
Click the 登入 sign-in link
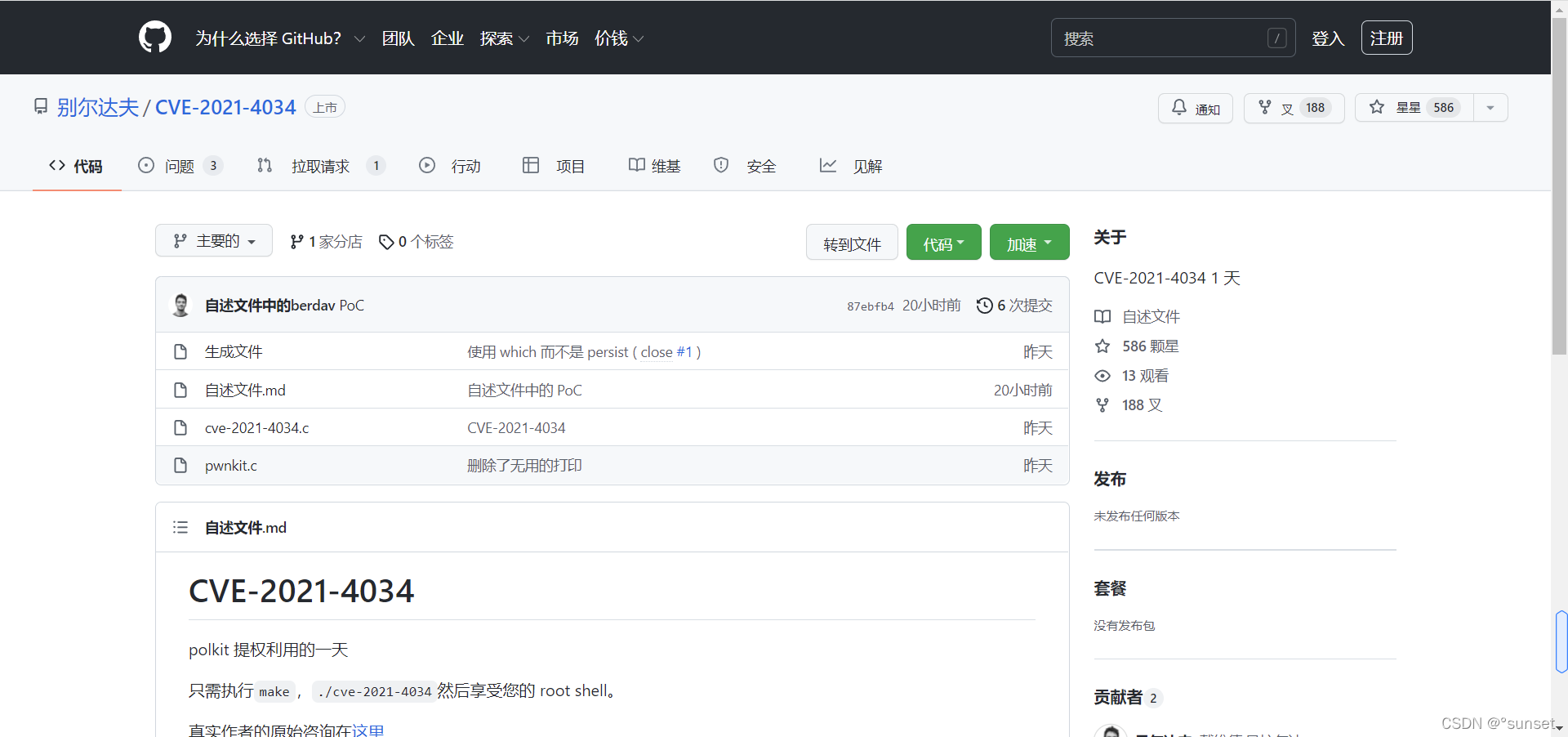[x=1328, y=38]
